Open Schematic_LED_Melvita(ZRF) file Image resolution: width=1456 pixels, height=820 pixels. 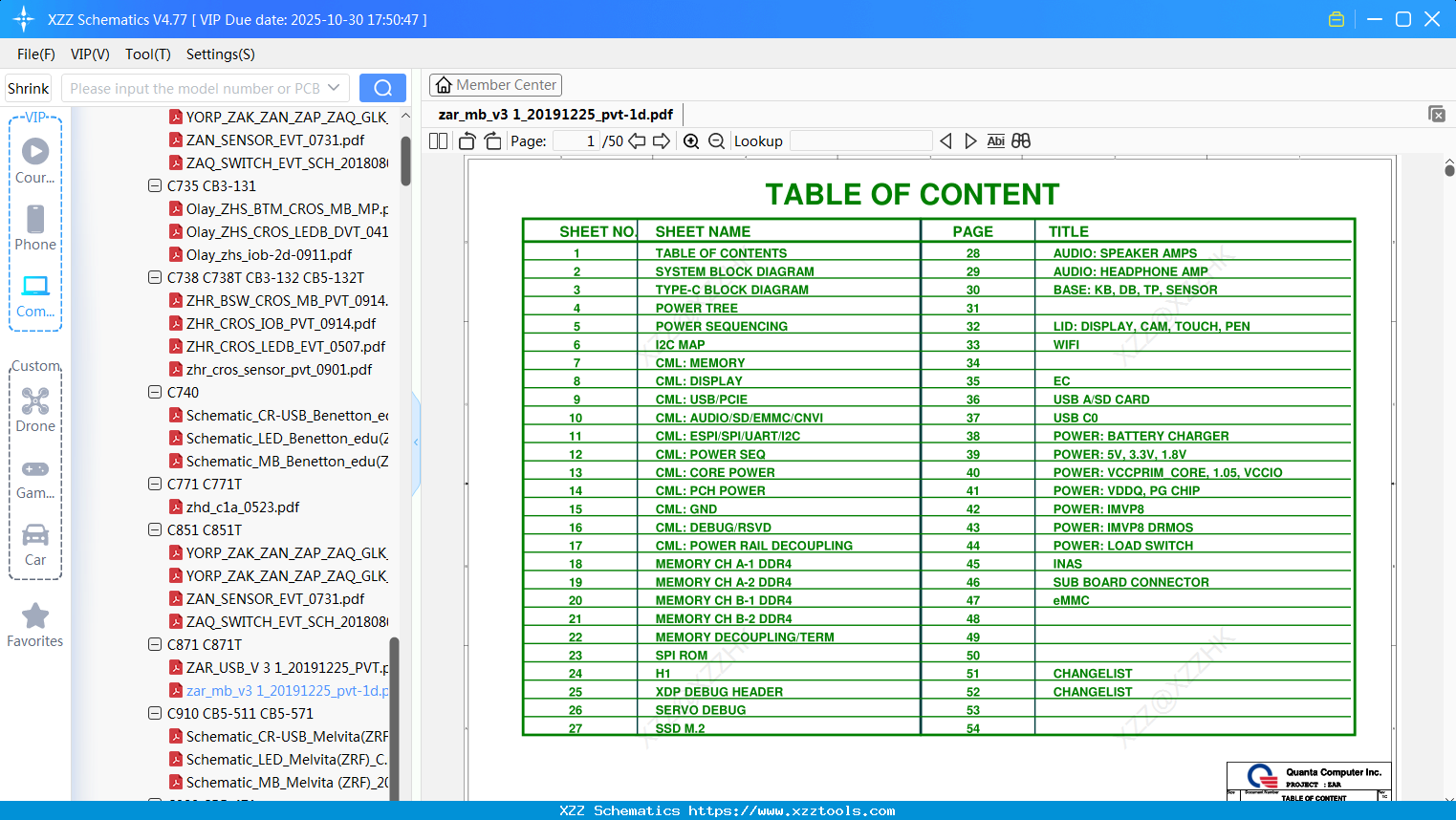[279, 759]
